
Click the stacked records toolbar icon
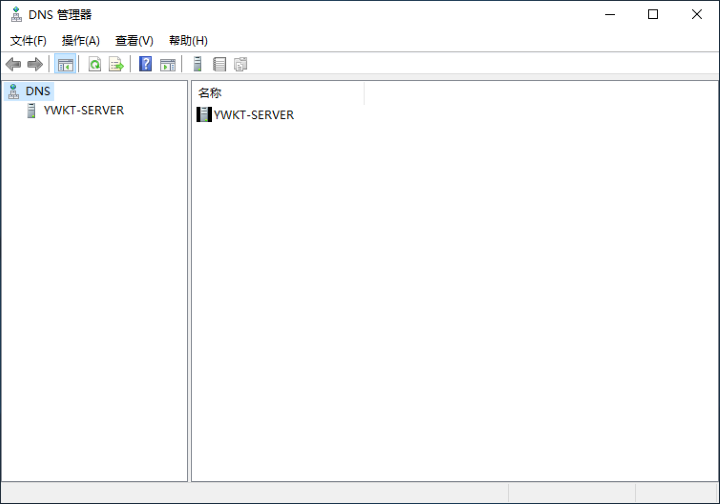(x=219, y=64)
